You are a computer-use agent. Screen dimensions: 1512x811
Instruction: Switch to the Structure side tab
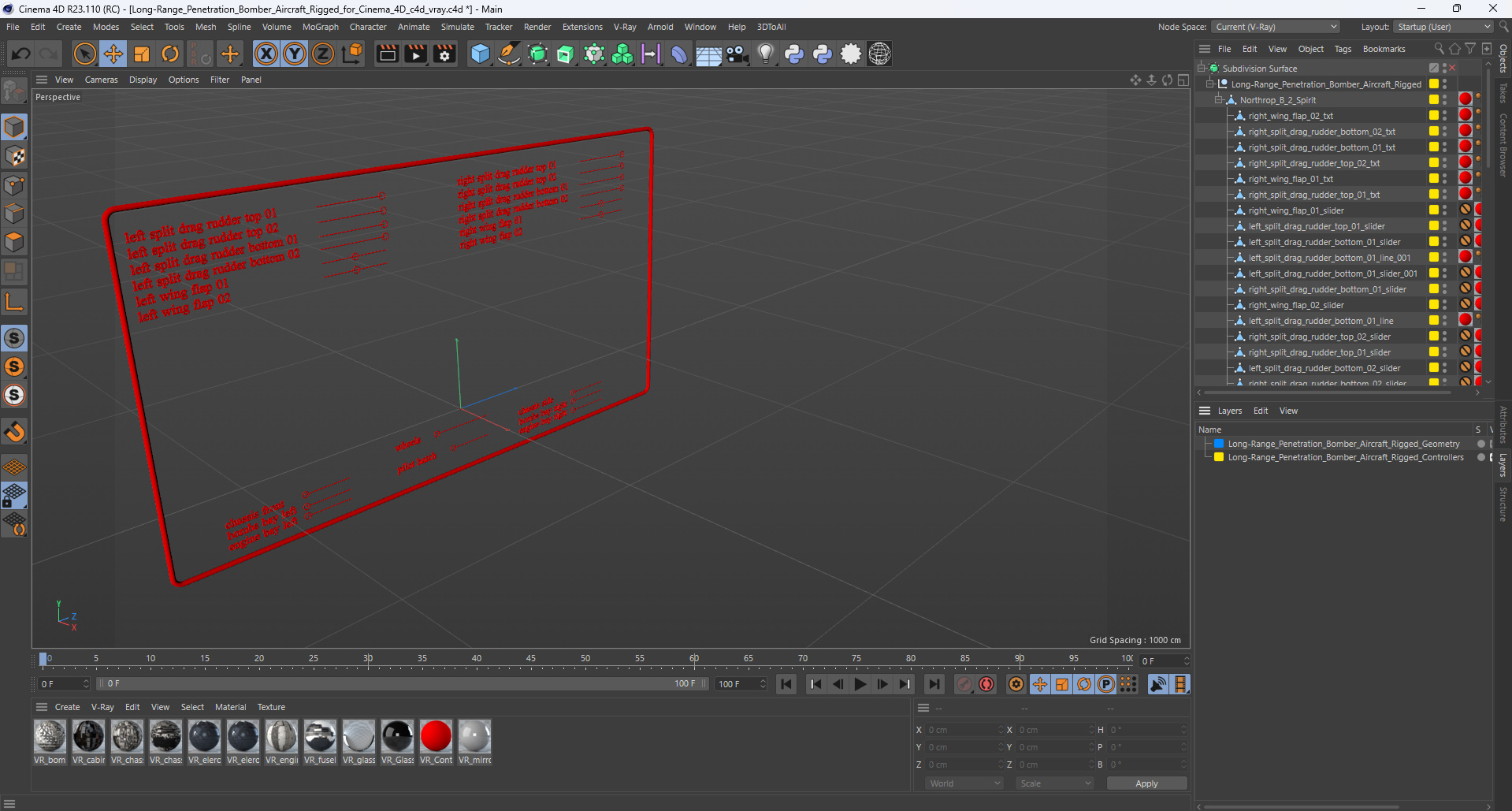(1503, 504)
